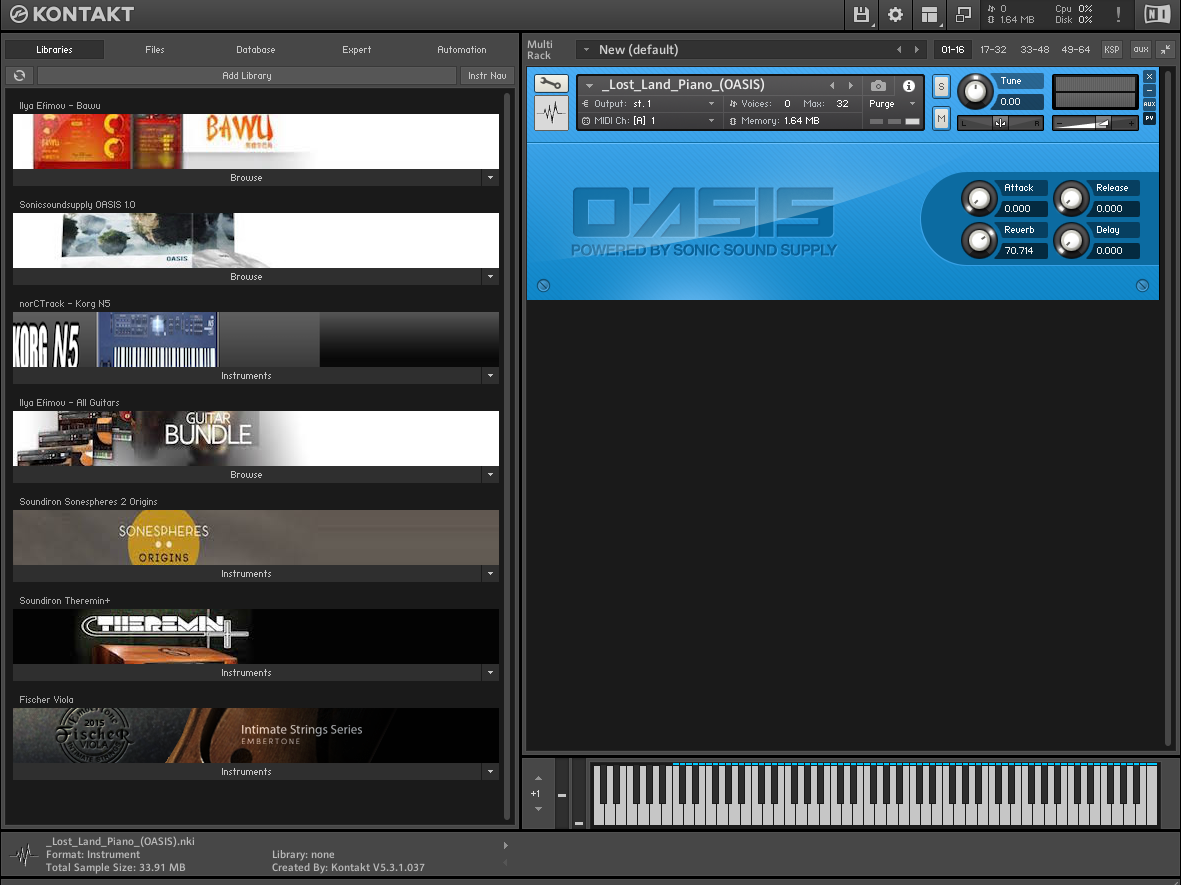Viewport: 1181px width, 885px height.
Task: Click the Add Library button
Action: point(246,75)
